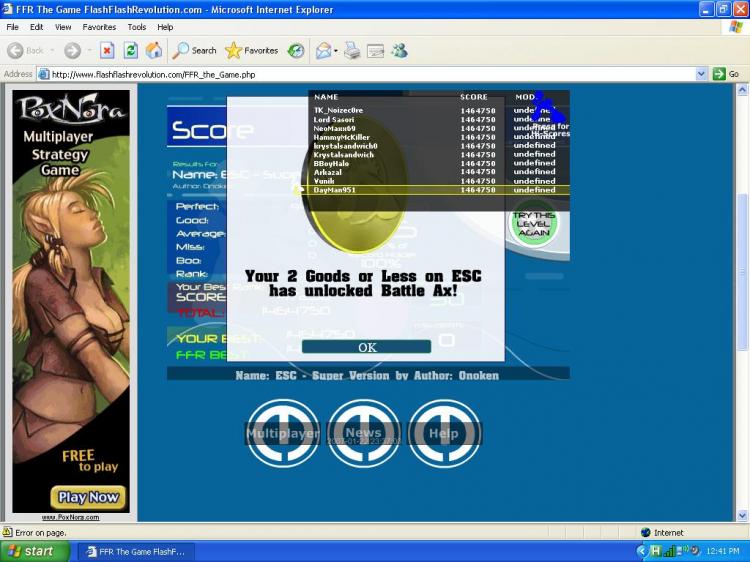The height and width of the screenshot is (562, 750).
Task: Open the game Help circle button
Action: coord(444,433)
